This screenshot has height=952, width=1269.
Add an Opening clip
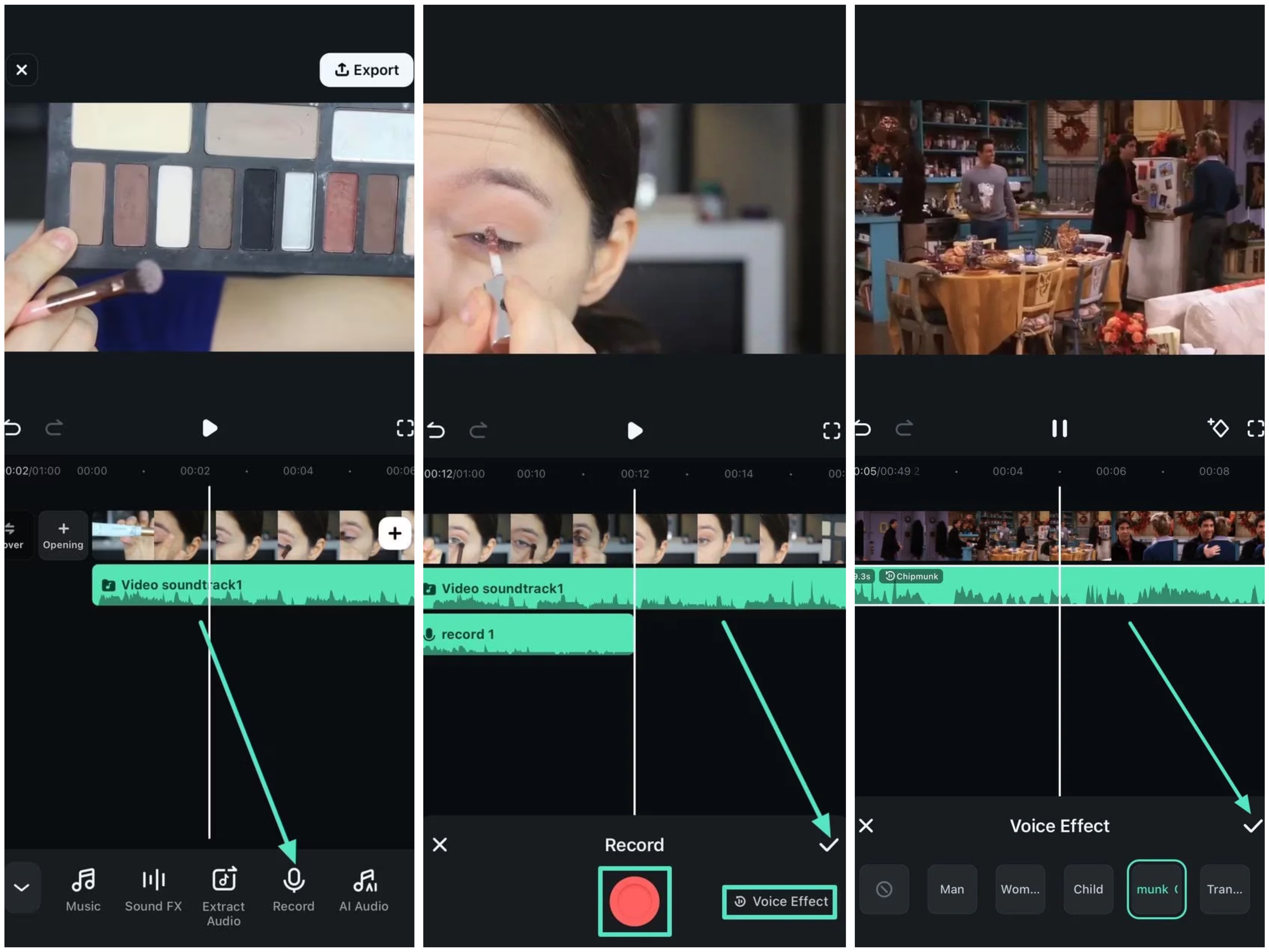pyautogui.click(x=63, y=535)
